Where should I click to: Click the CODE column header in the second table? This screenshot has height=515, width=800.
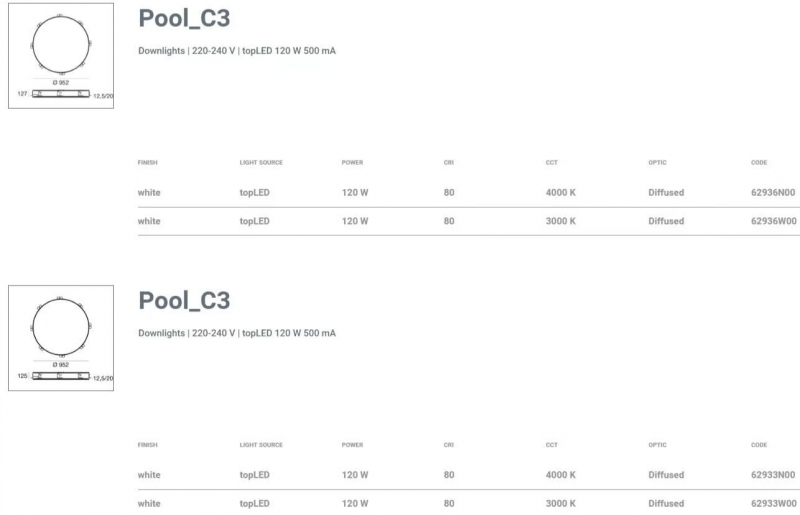(759, 445)
